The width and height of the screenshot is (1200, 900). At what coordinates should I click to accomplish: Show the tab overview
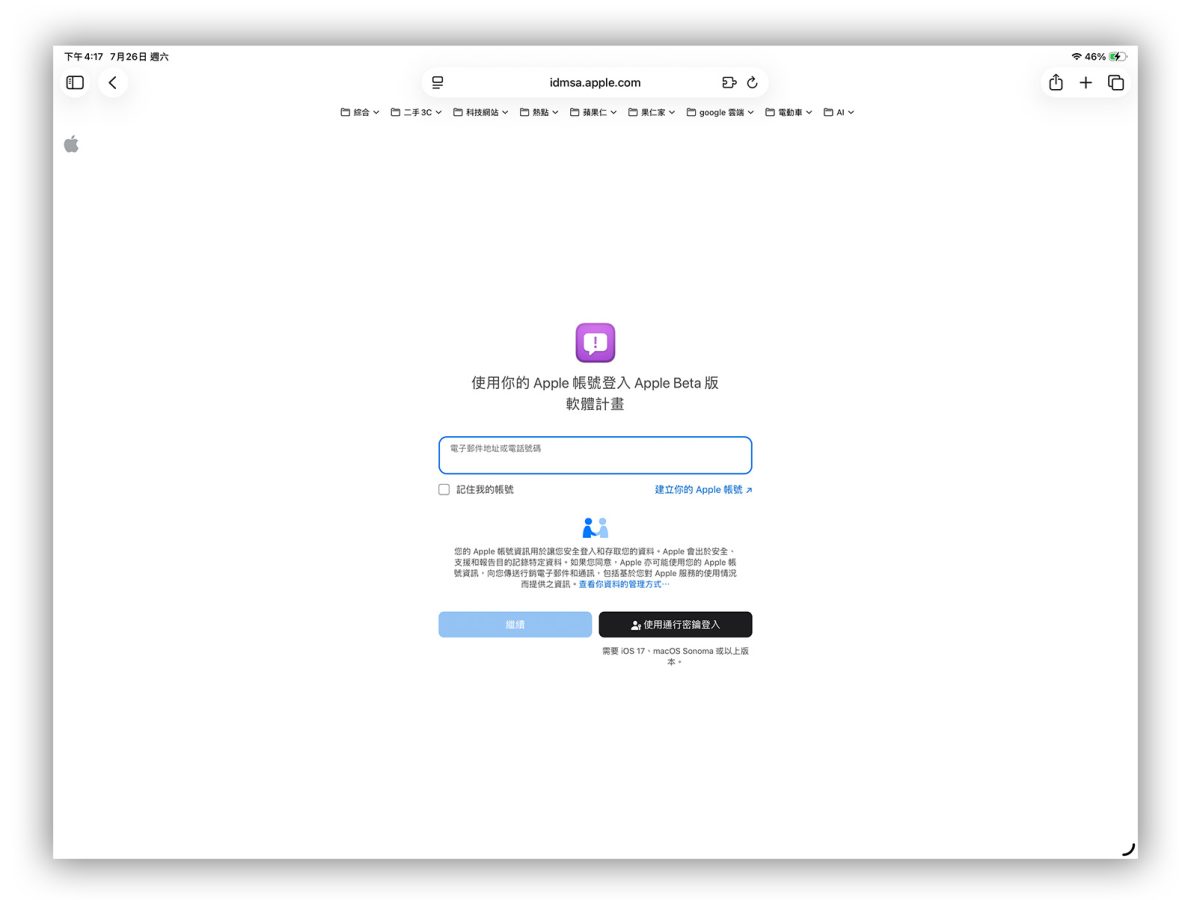point(1116,83)
